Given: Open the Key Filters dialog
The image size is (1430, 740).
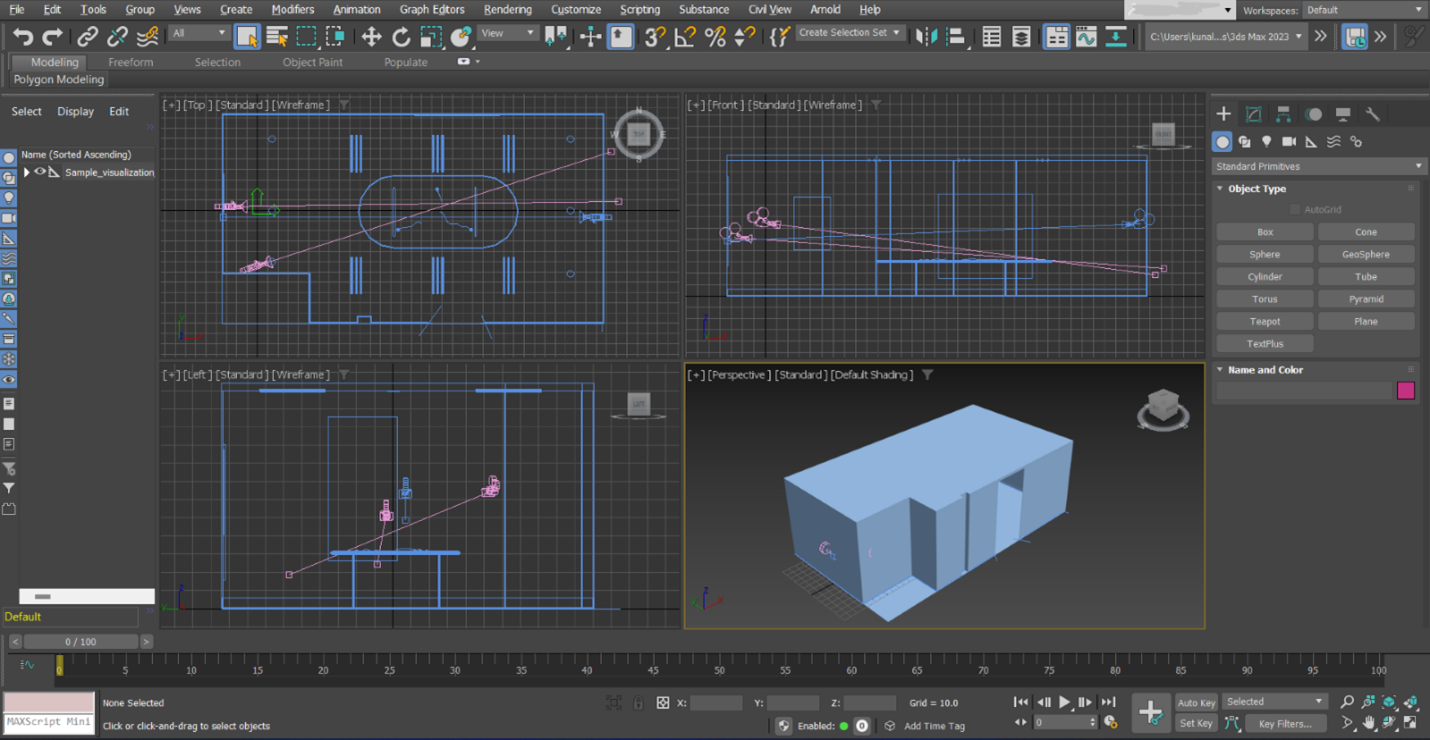Looking at the screenshot, I should coord(1286,723).
